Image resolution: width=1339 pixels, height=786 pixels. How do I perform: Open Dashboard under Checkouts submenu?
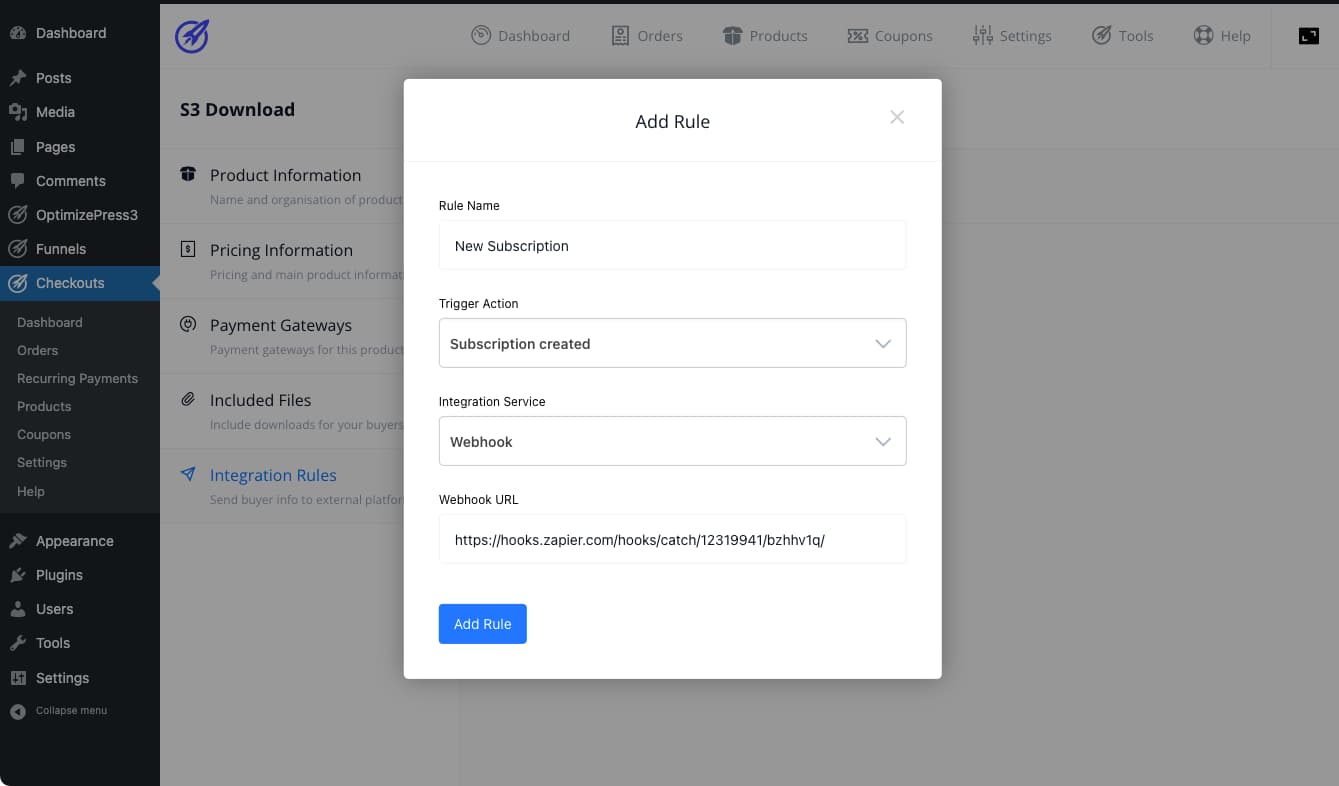coord(50,322)
